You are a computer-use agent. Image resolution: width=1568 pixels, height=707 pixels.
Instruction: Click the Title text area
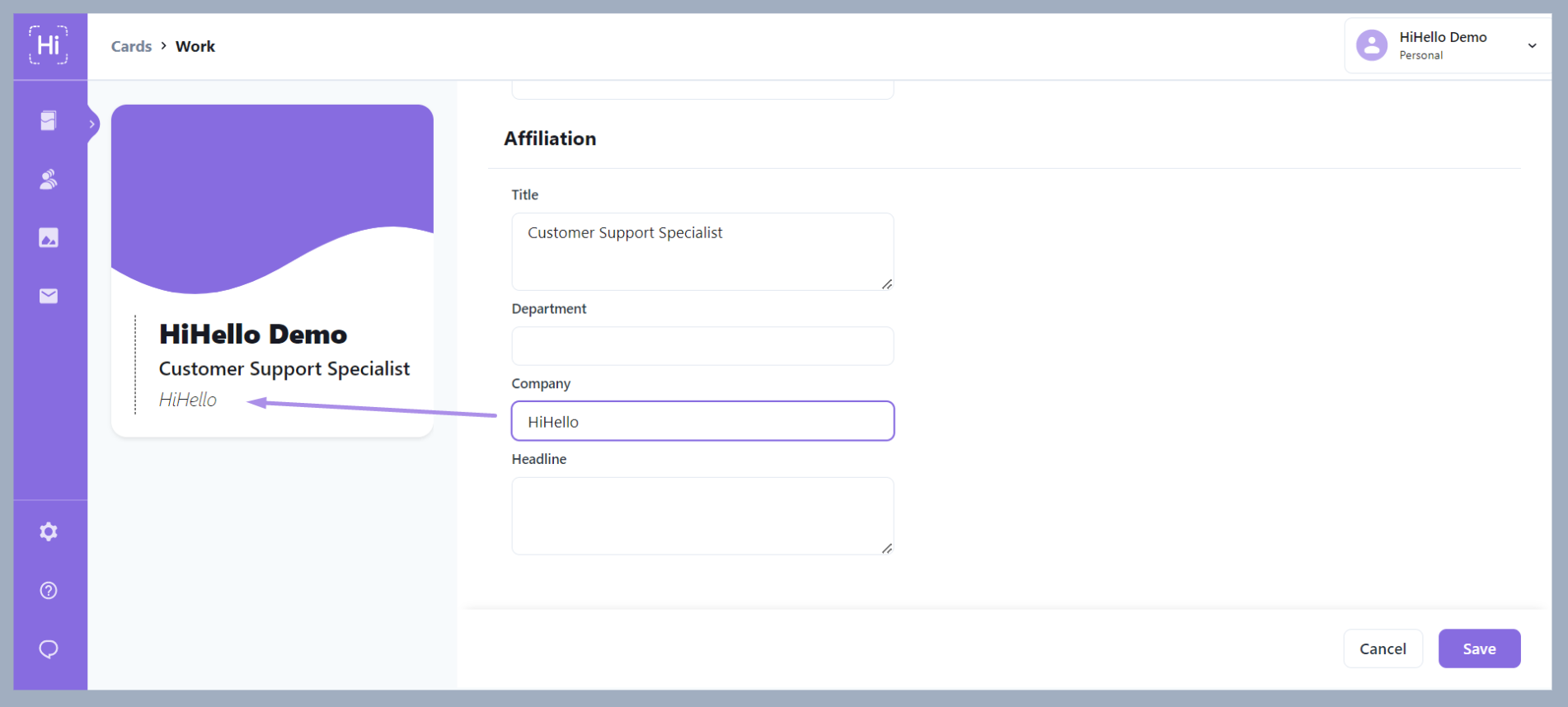point(702,251)
